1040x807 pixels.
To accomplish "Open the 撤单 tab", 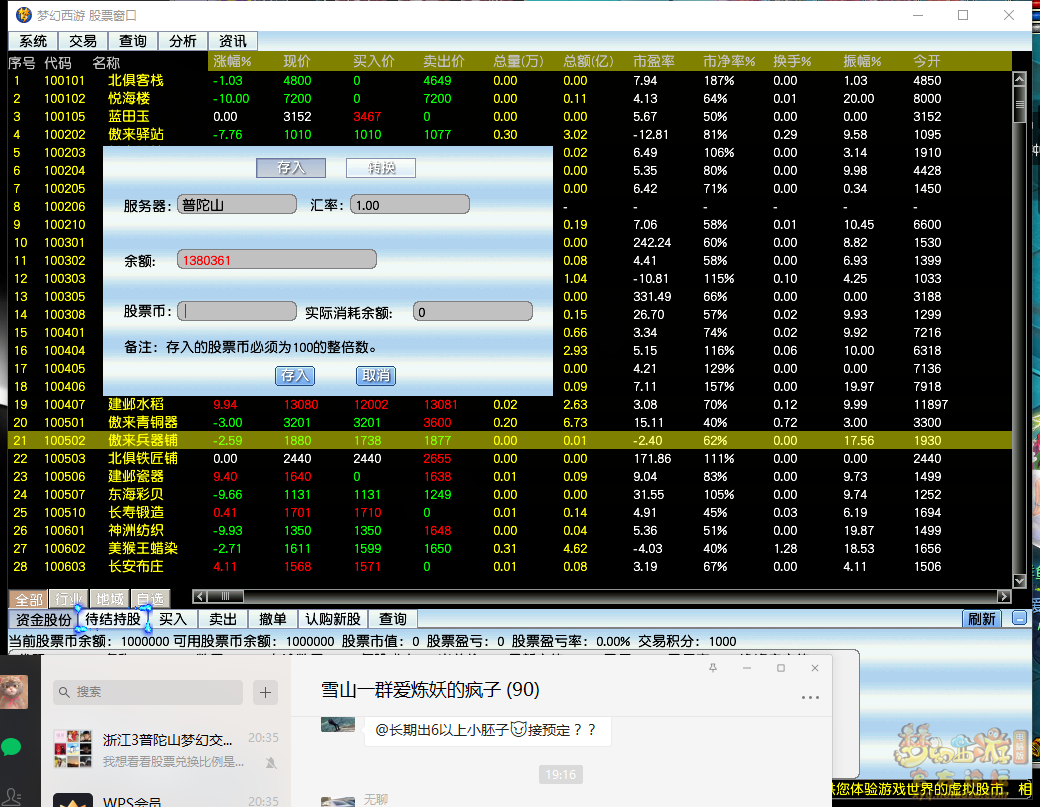I will (273, 619).
